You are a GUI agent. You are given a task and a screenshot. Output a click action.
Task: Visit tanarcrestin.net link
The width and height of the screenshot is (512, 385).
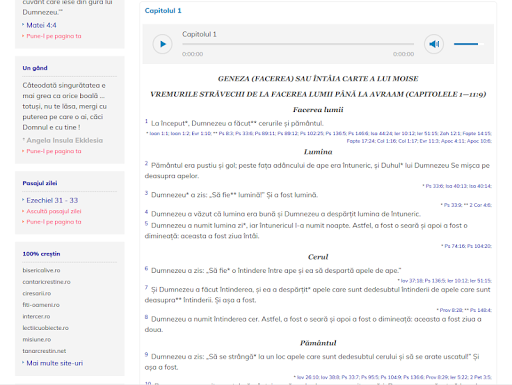[44, 351]
